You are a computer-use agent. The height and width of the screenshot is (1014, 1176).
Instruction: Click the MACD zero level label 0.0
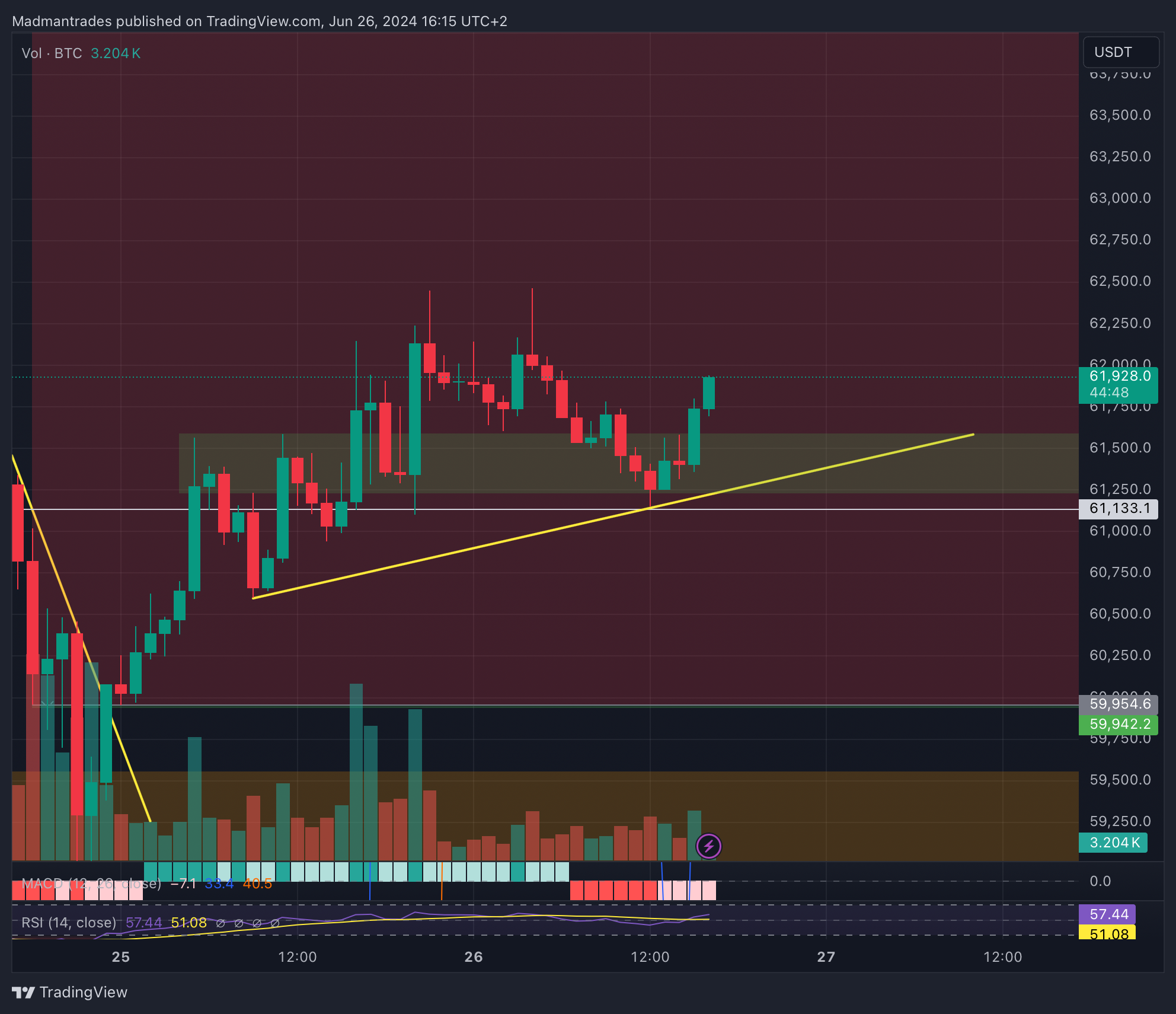(x=1100, y=881)
